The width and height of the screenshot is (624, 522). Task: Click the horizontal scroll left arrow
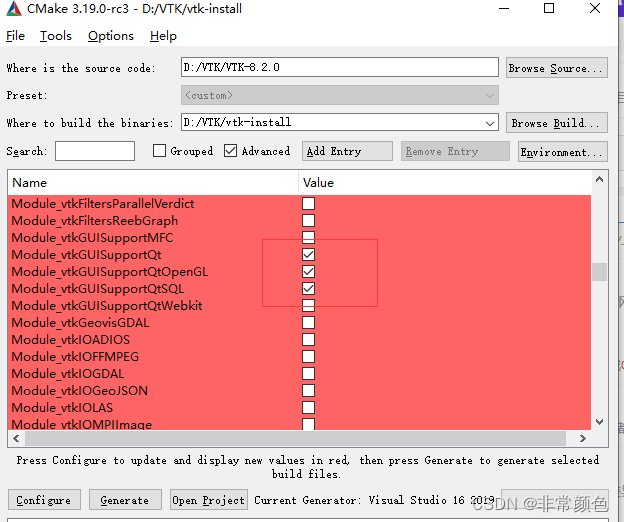[16, 438]
